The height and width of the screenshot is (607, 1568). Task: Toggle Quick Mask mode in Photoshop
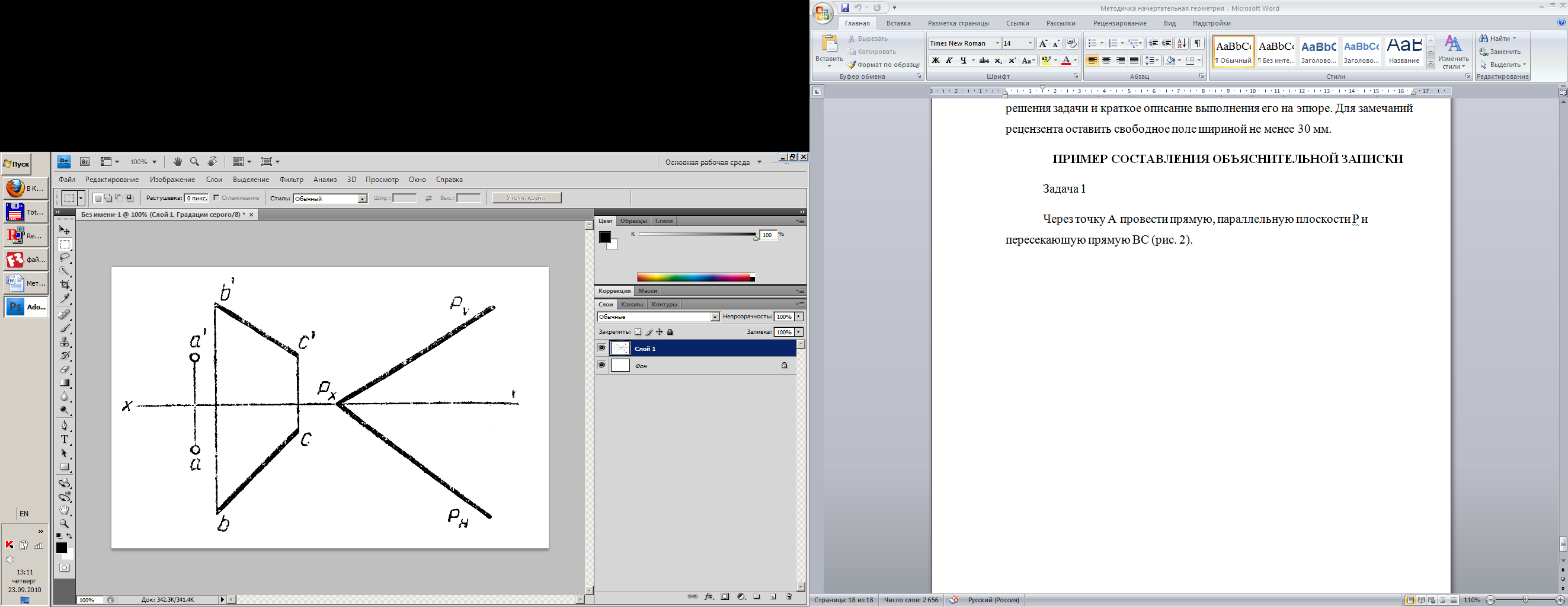coord(65,568)
